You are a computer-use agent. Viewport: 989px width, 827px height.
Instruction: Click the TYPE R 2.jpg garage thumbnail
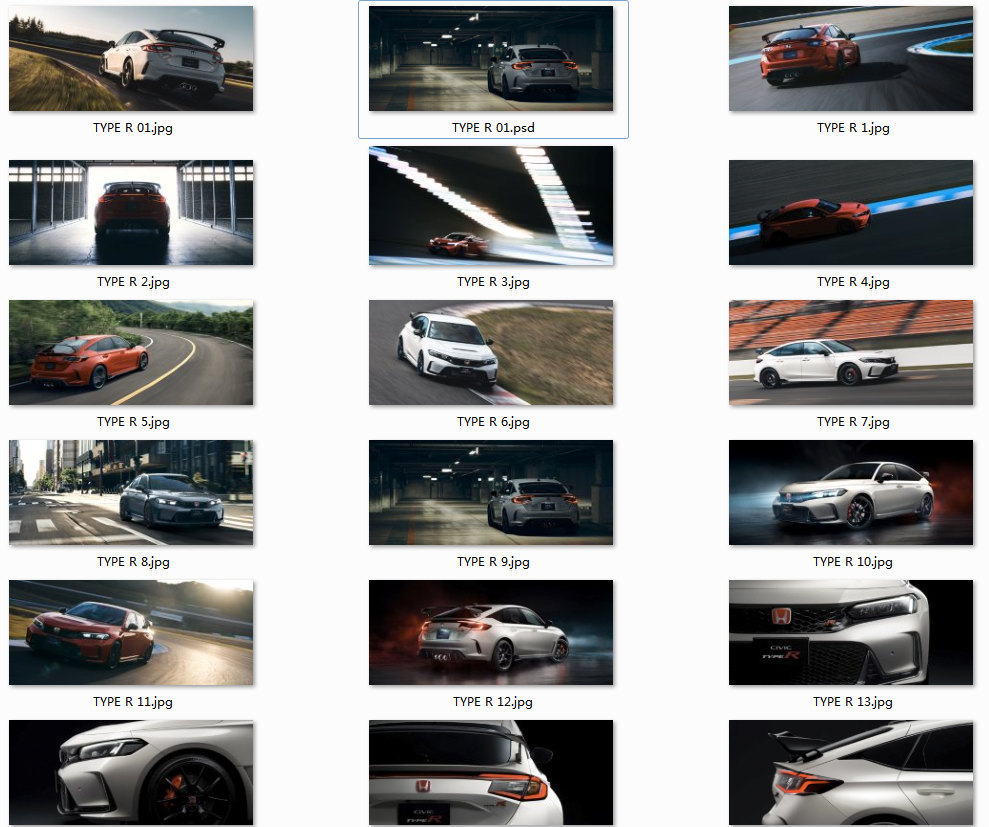pyautogui.click(x=131, y=212)
